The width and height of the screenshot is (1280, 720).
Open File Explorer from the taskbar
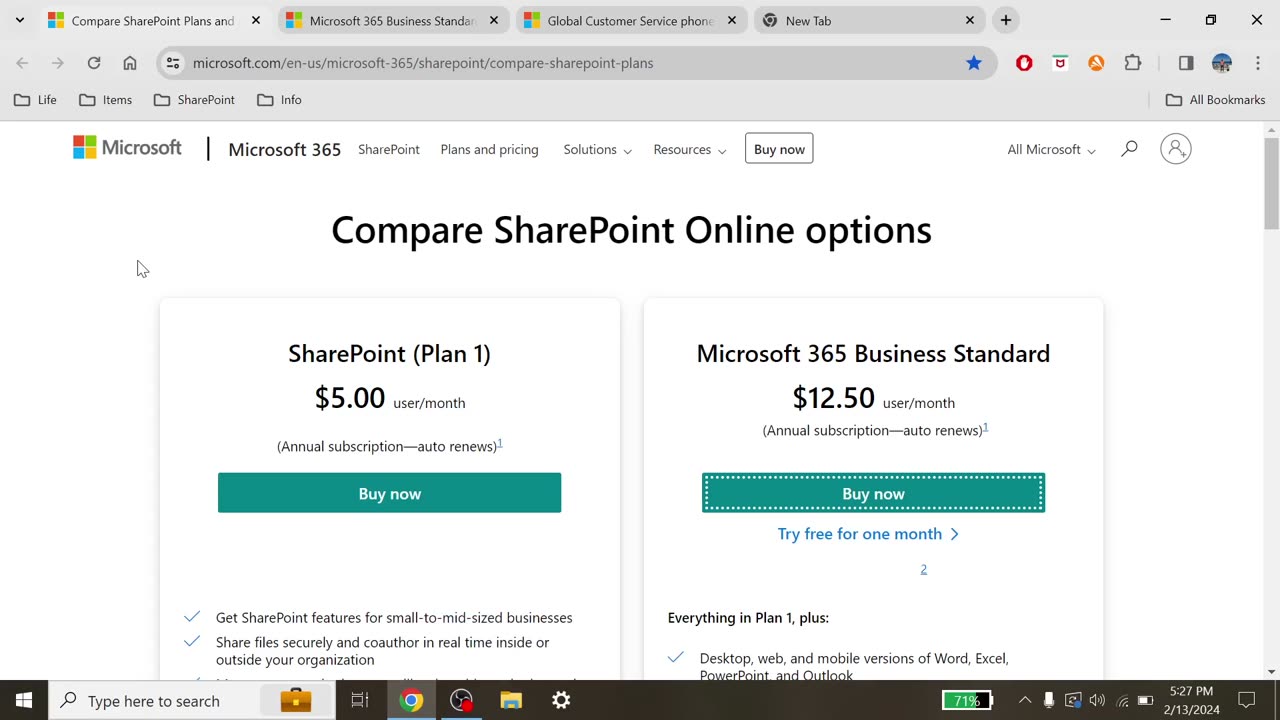511,700
